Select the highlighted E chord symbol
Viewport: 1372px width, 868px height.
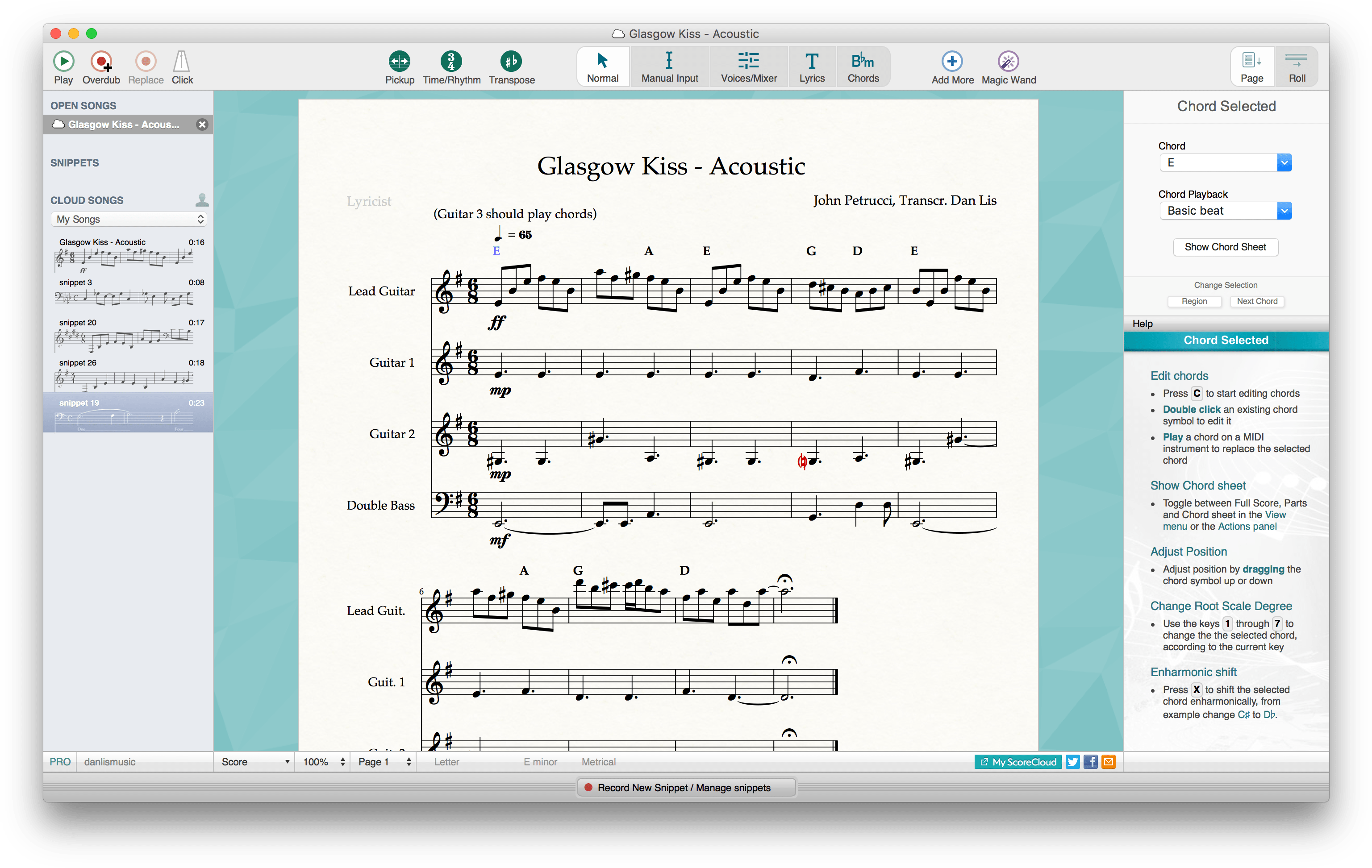496,251
